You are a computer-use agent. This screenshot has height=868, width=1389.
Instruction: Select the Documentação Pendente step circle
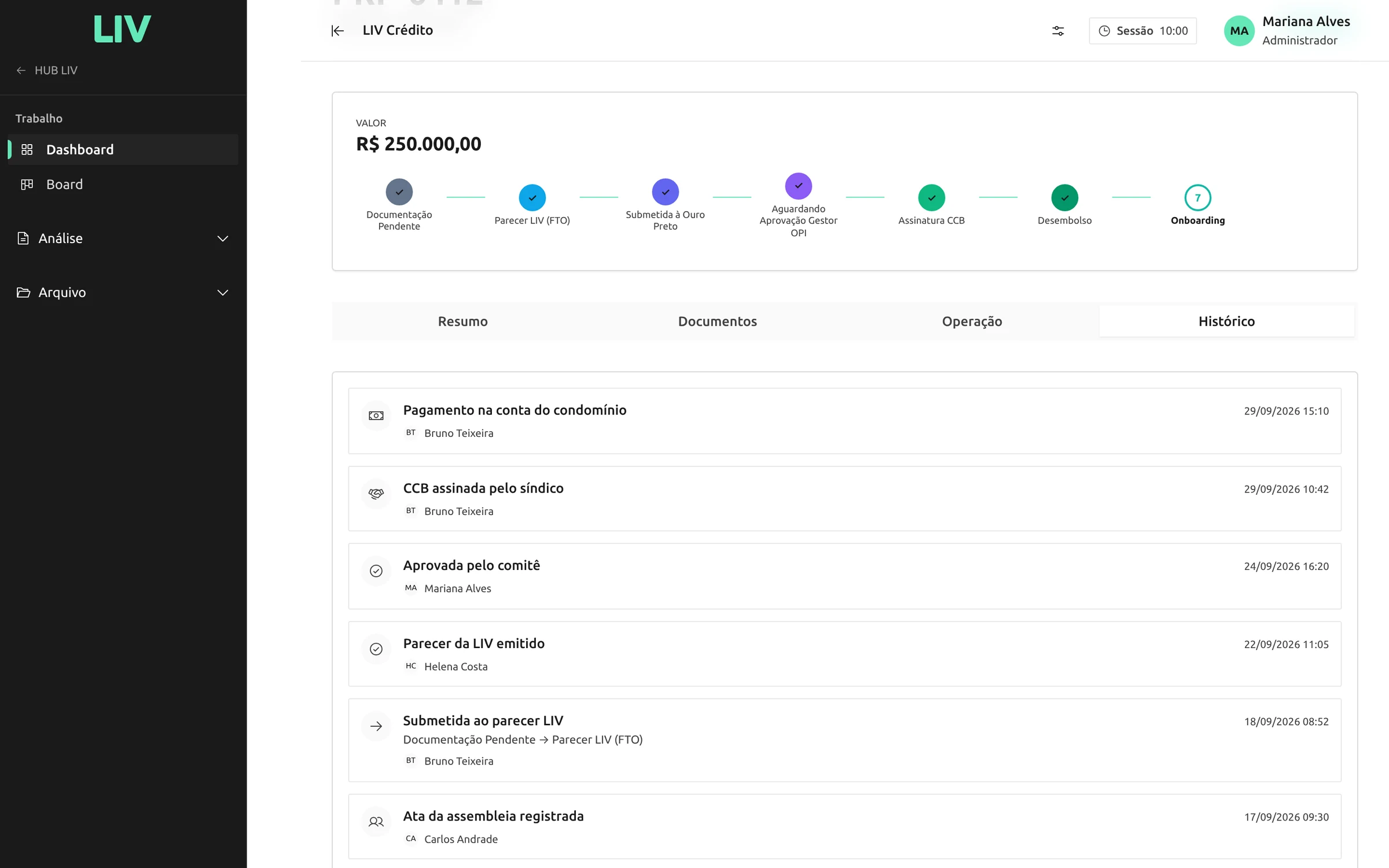point(399,192)
